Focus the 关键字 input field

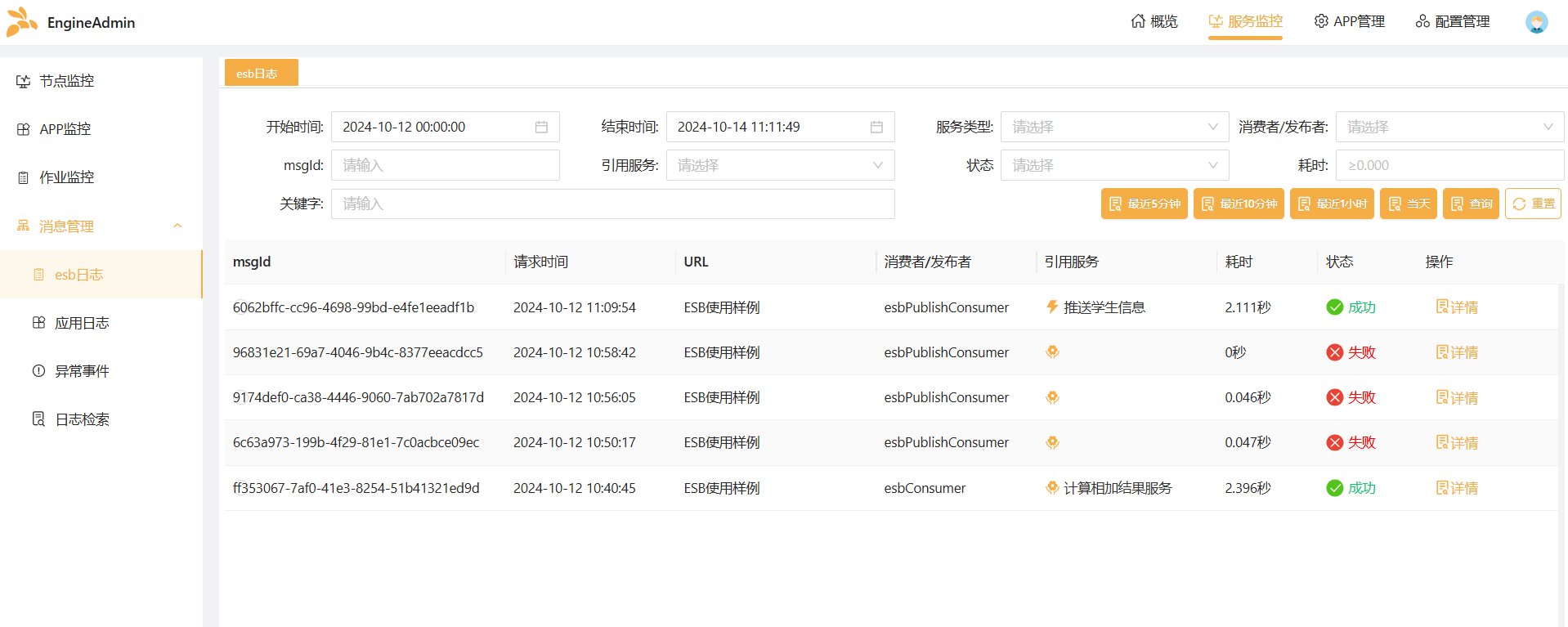[612, 204]
